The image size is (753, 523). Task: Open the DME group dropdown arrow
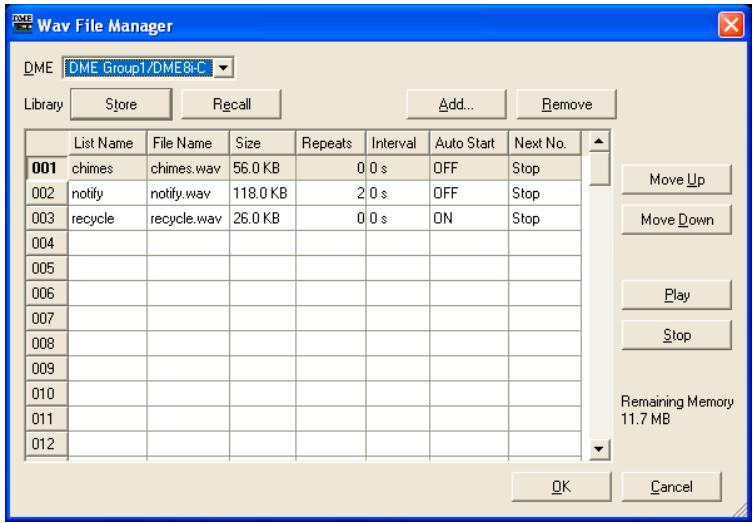click(222, 68)
